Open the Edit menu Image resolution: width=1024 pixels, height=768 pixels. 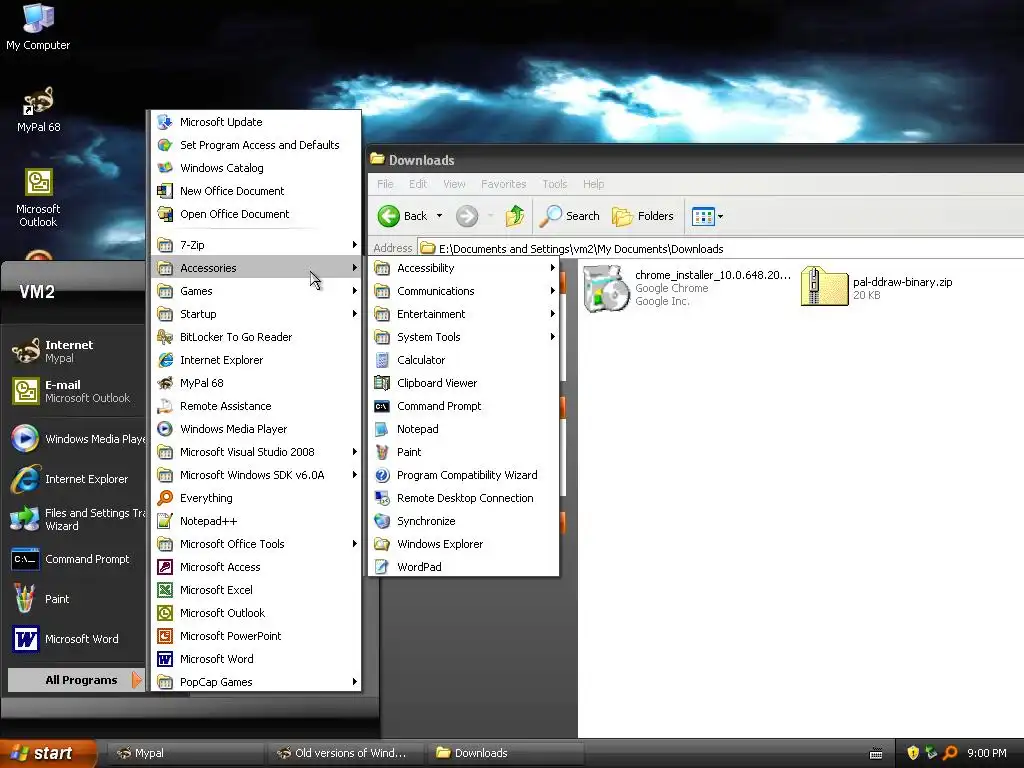[x=418, y=184]
